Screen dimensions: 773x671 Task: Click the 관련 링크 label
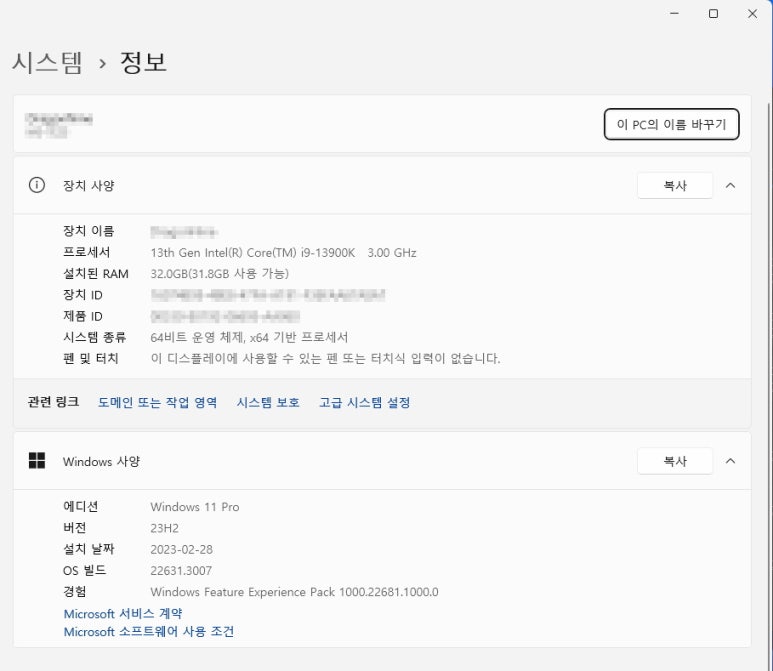pos(53,402)
